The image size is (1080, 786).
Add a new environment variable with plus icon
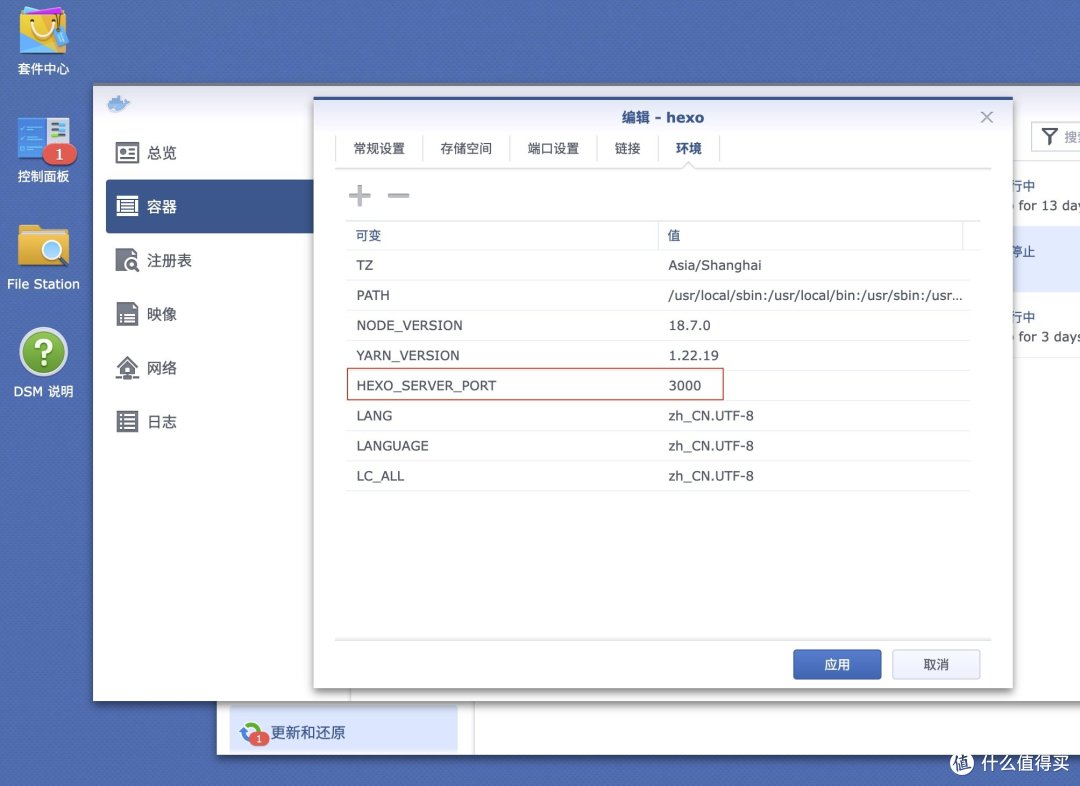(x=359, y=195)
